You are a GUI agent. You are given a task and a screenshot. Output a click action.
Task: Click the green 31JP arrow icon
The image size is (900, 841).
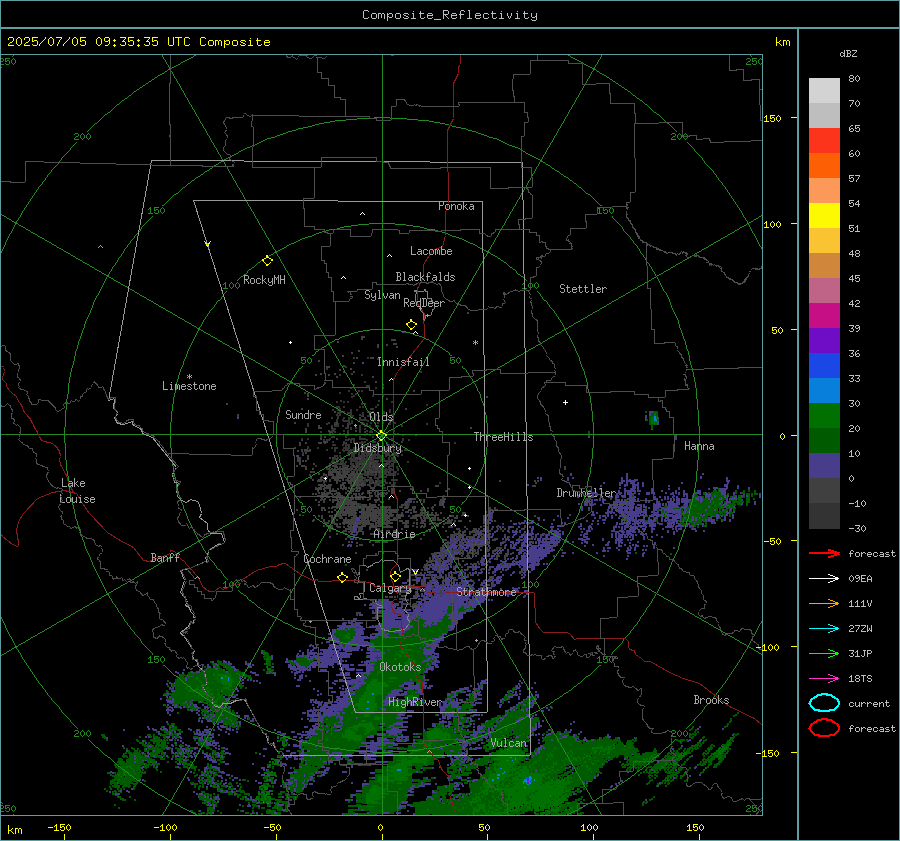(x=824, y=653)
